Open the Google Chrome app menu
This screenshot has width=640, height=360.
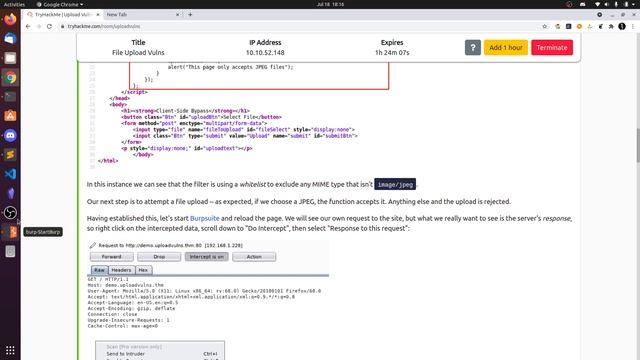click(60, 4)
